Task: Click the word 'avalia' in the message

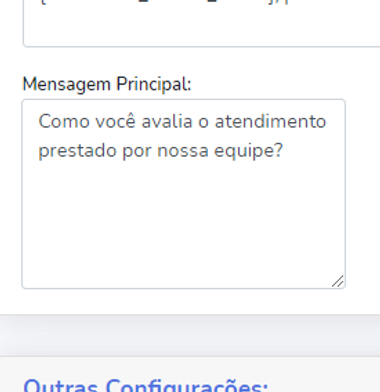Action: (x=167, y=121)
